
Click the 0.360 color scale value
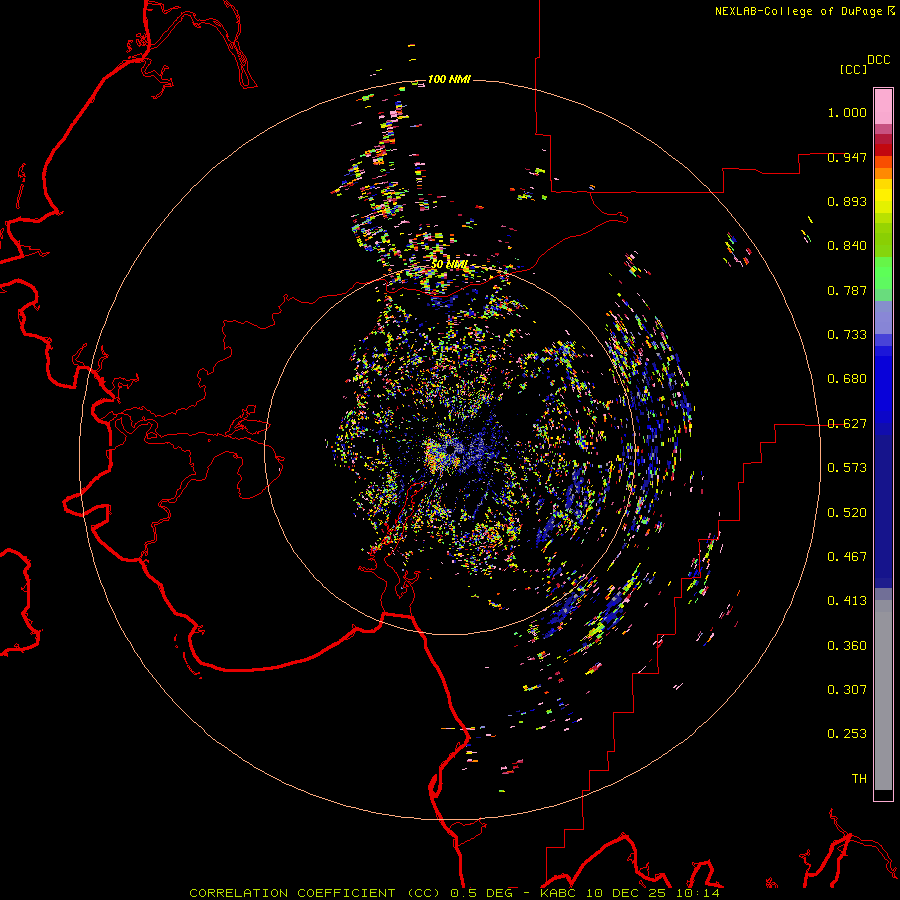click(x=847, y=646)
